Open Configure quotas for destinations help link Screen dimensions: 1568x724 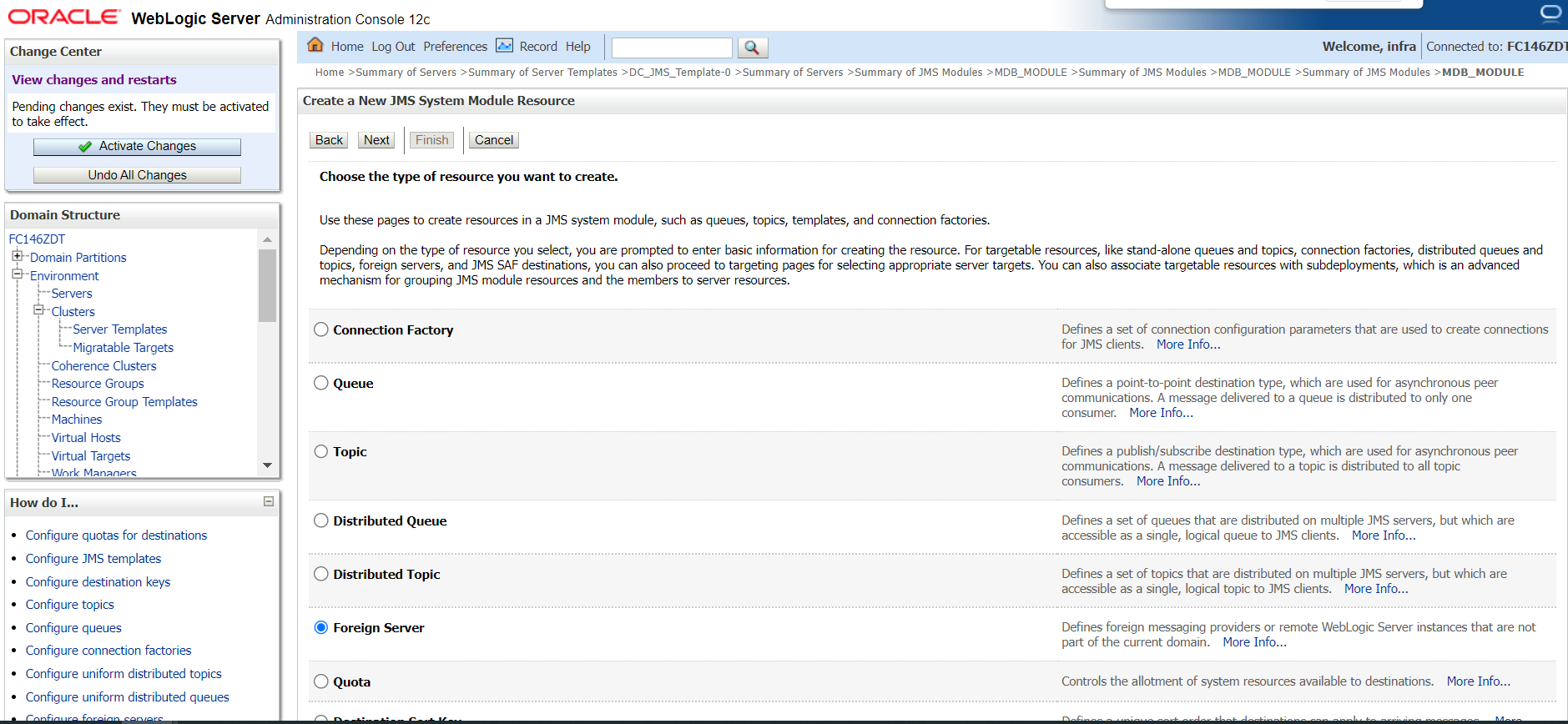(x=116, y=535)
